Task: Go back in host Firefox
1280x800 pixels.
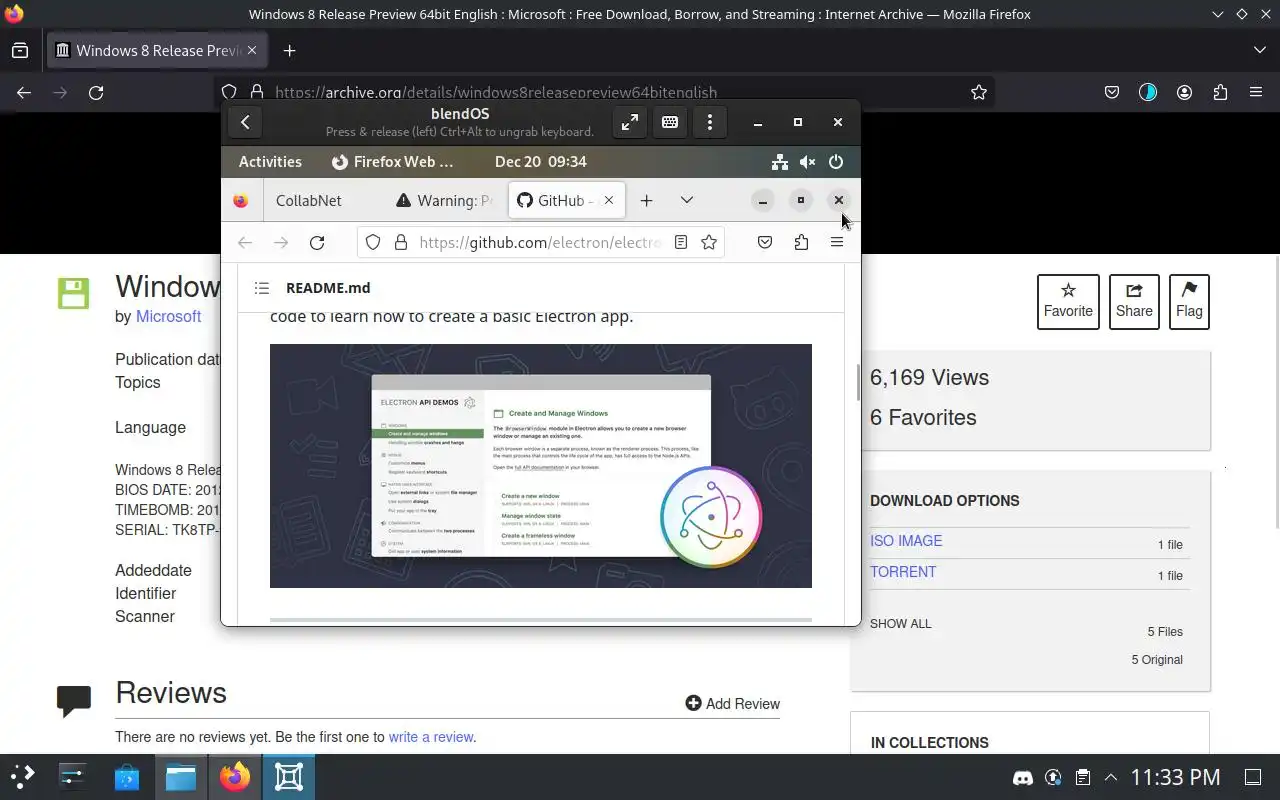Action: tap(24, 93)
